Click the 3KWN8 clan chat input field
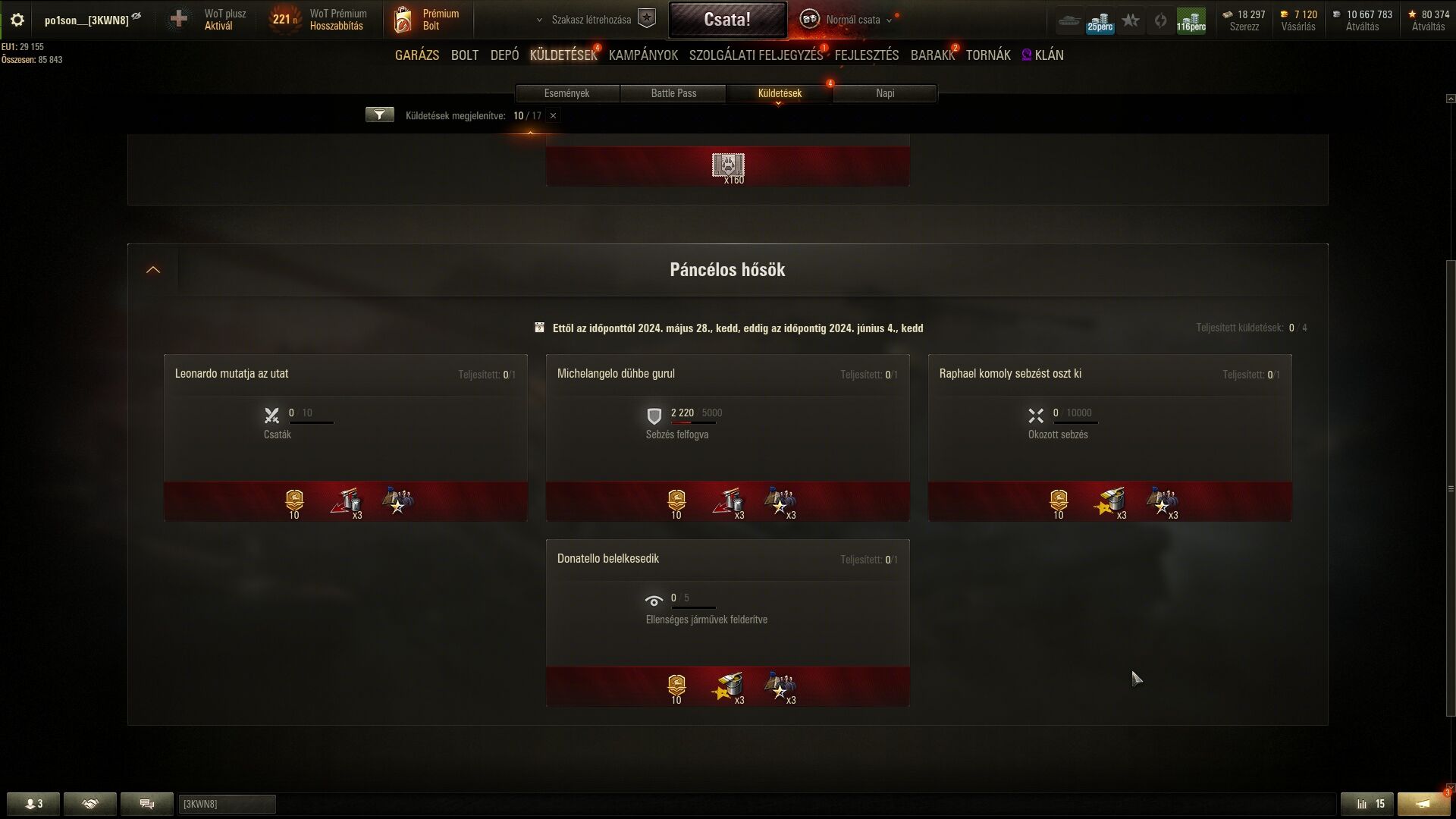The image size is (1456, 819). pyautogui.click(x=227, y=804)
